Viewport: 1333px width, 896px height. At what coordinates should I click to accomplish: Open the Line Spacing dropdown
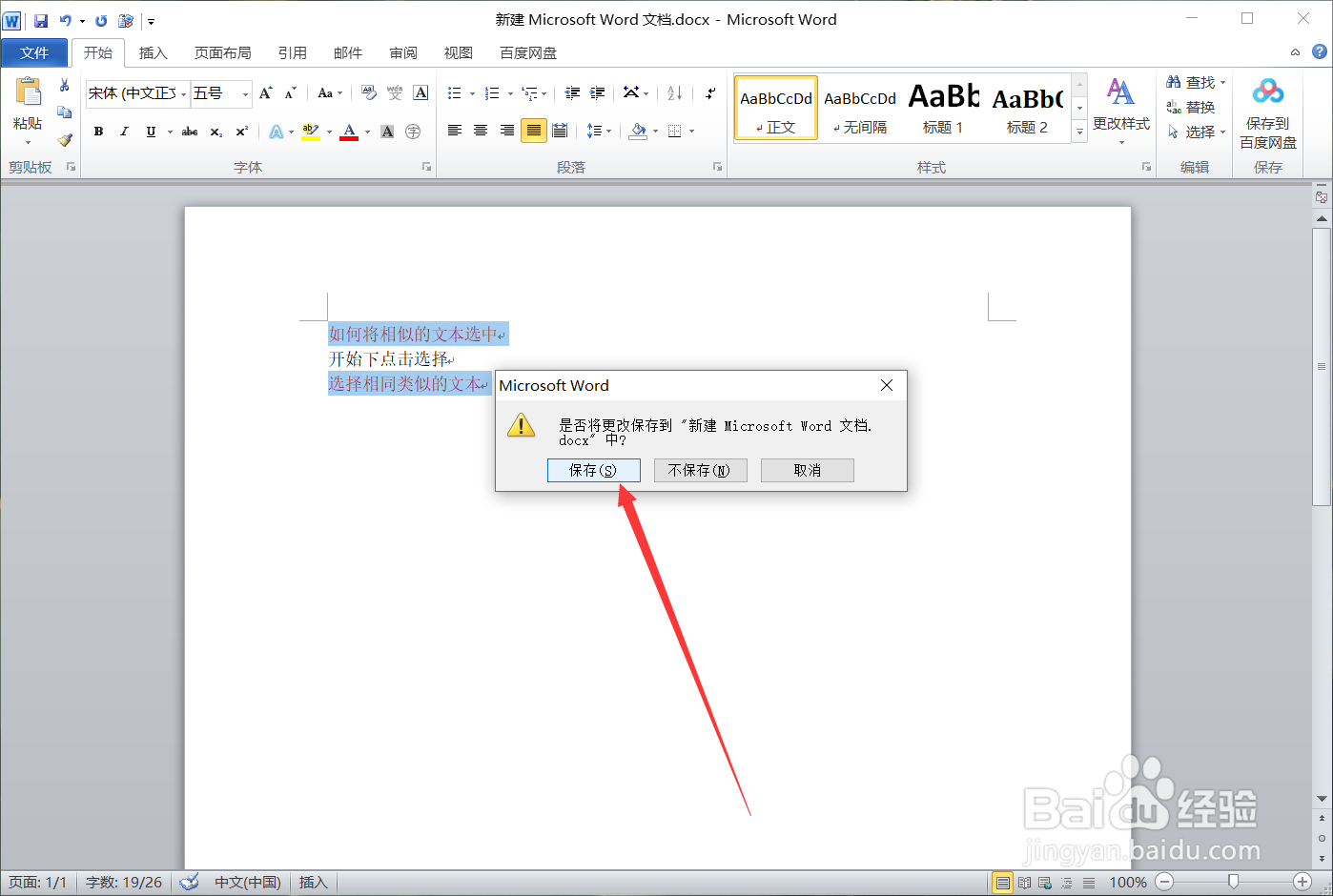(x=599, y=131)
